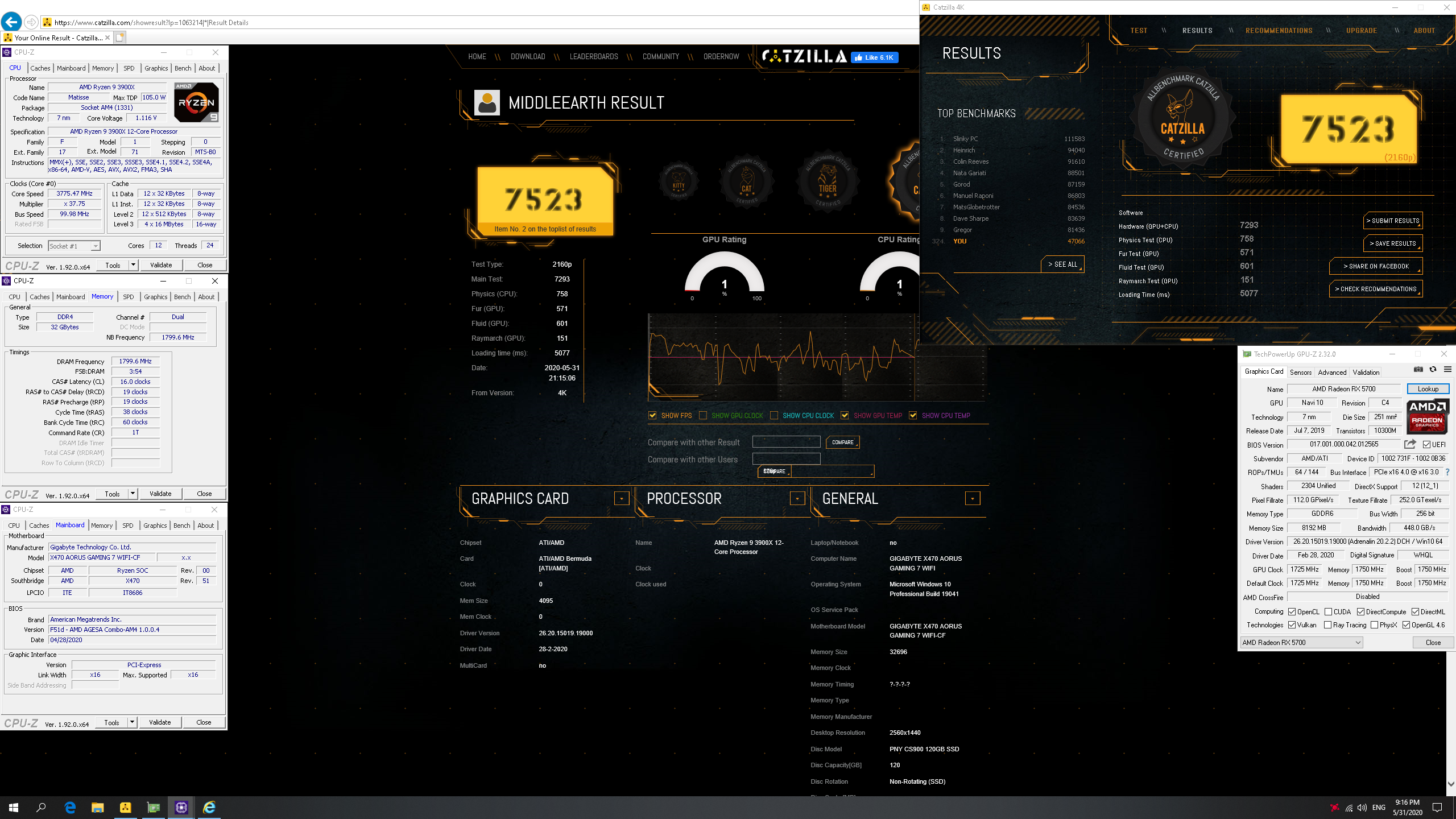Click the BIOS export share icon in GPU-Z
Image resolution: width=1456 pixels, height=819 pixels.
click(x=1410, y=444)
